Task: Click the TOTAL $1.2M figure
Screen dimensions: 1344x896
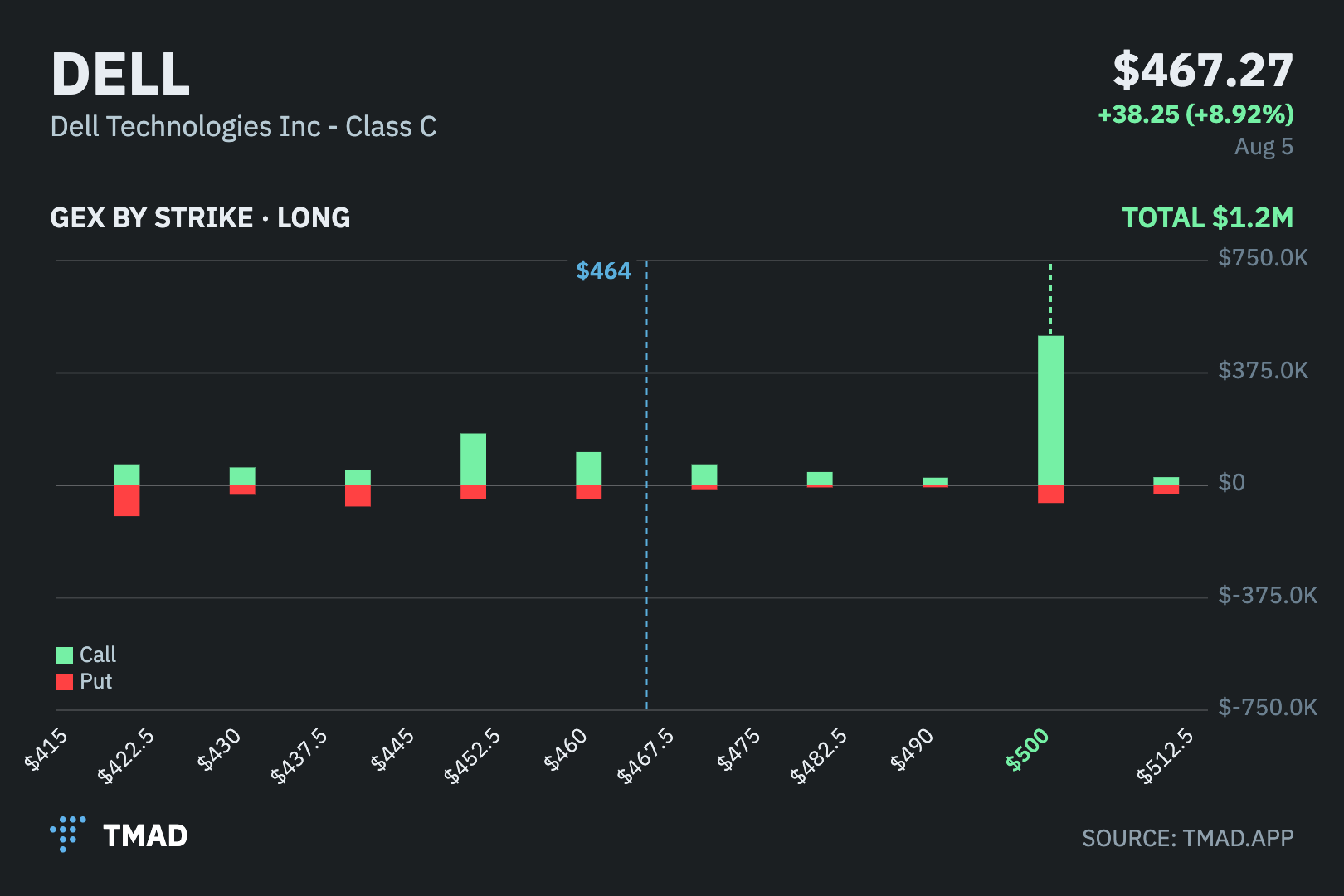Action: [x=1208, y=218]
